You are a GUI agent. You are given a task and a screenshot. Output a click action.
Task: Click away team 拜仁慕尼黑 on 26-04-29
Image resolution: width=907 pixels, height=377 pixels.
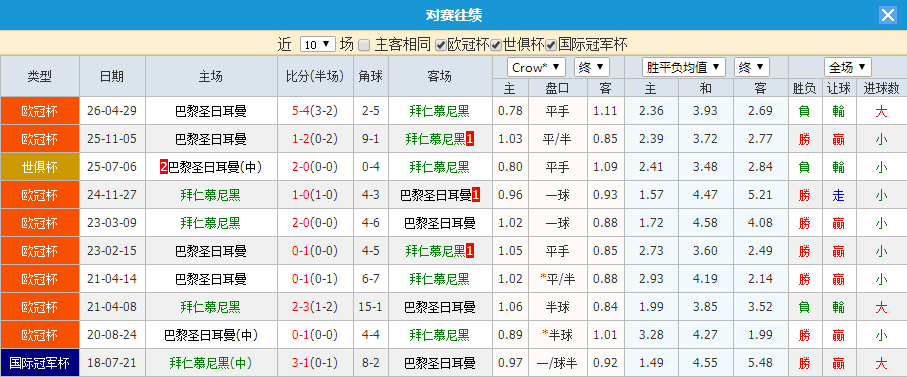pos(439,111)
